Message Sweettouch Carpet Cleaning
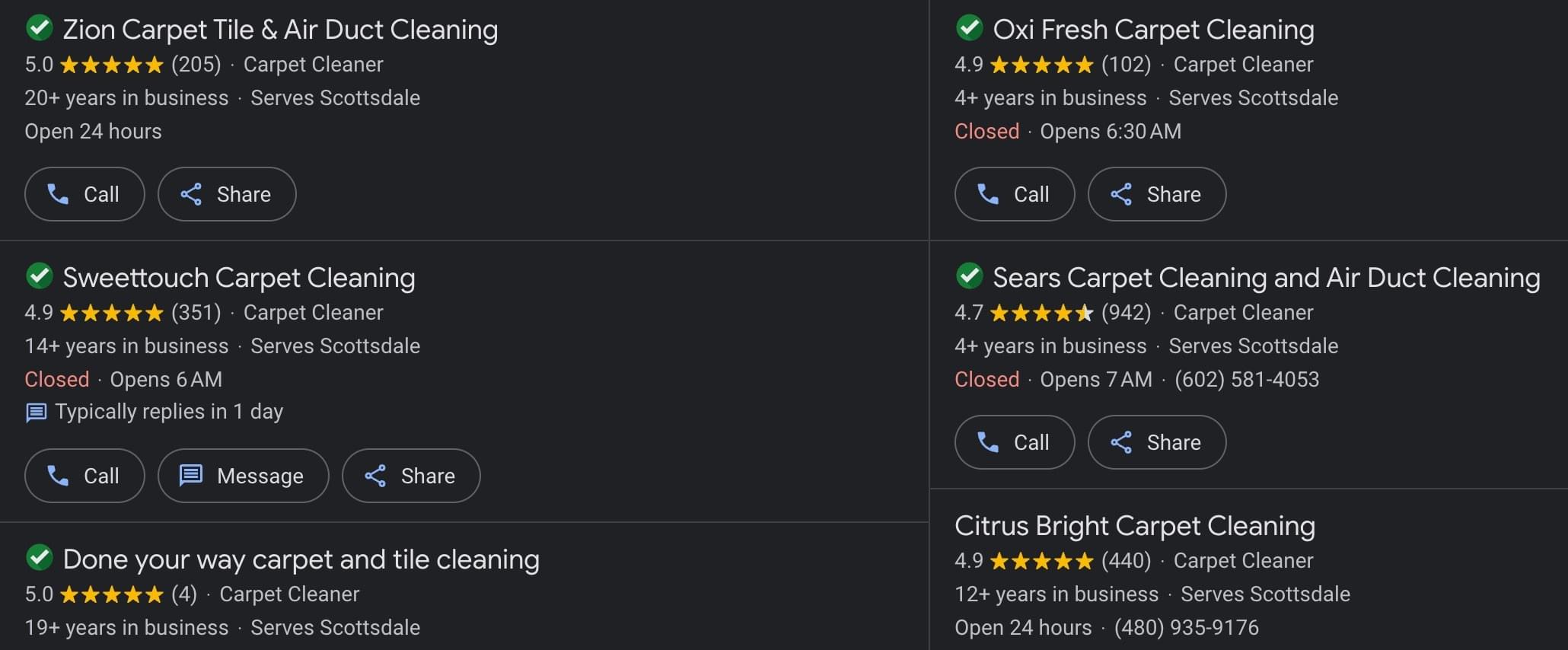This screenshot has height=650, width=1568. coord(244,476)
